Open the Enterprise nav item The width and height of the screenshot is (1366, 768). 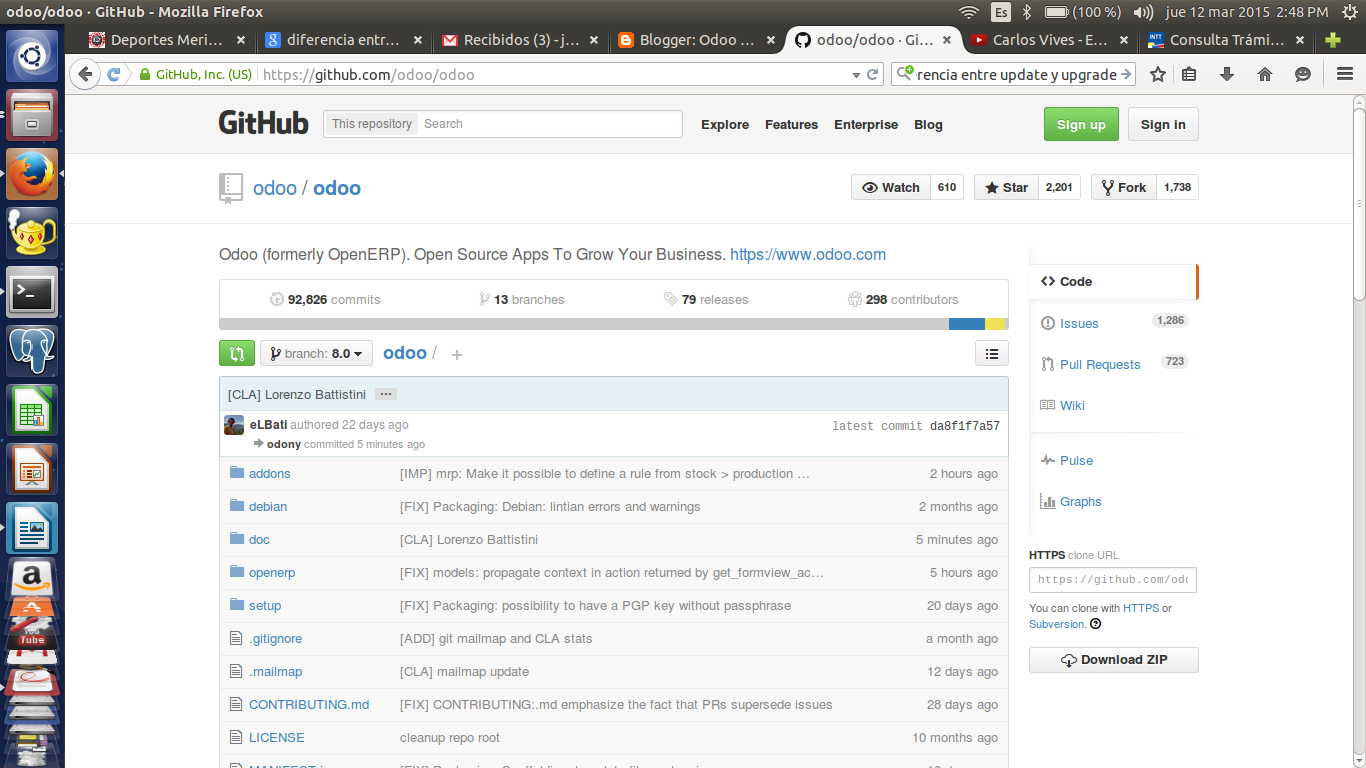click(x=866, y=124)
